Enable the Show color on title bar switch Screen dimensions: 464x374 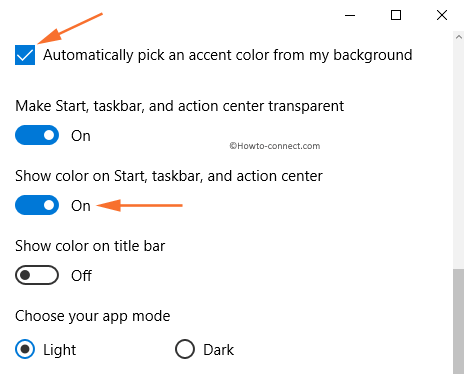click(37, 275)
